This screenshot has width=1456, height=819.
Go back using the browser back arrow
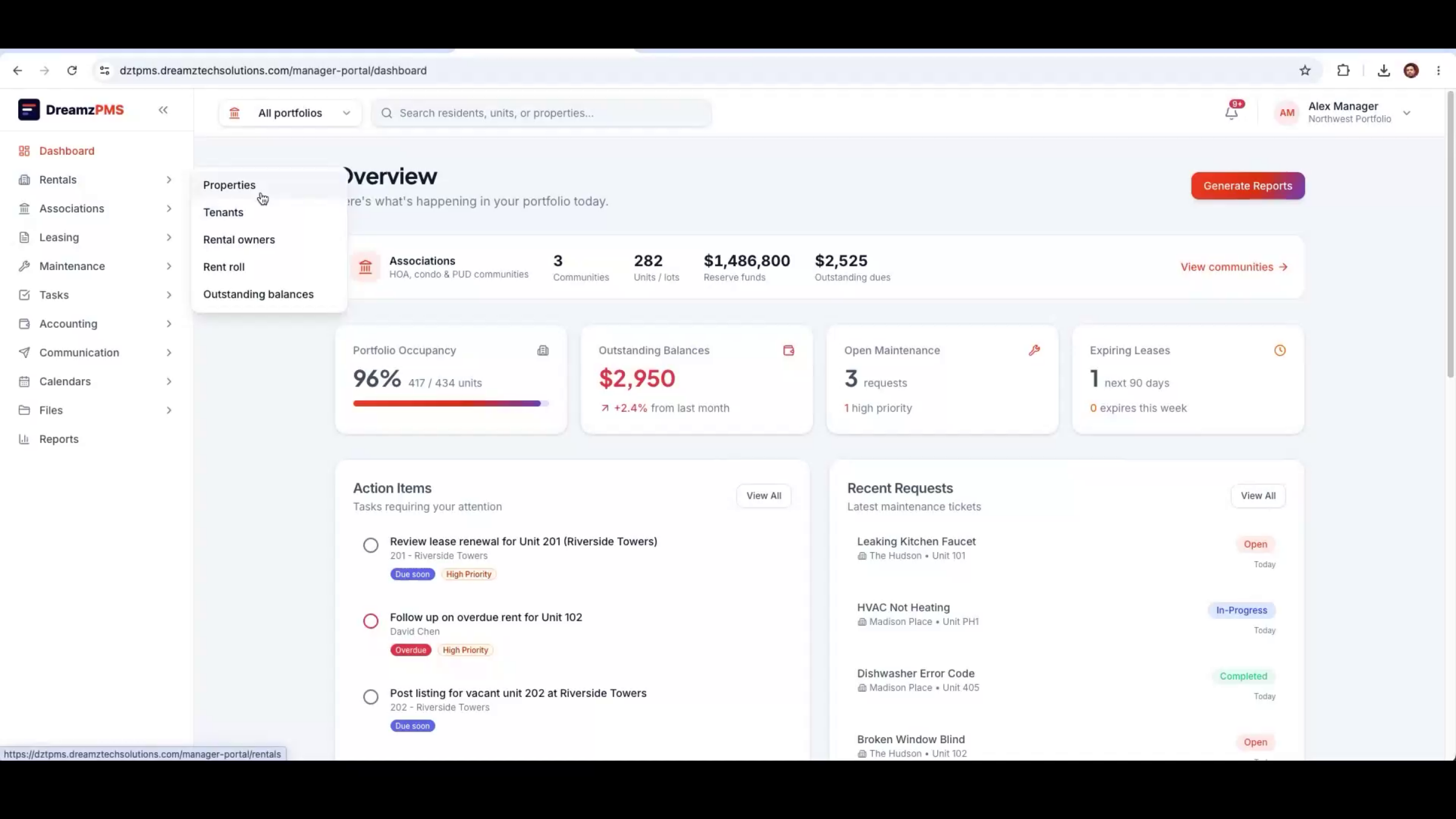click(x=18, y=70)
